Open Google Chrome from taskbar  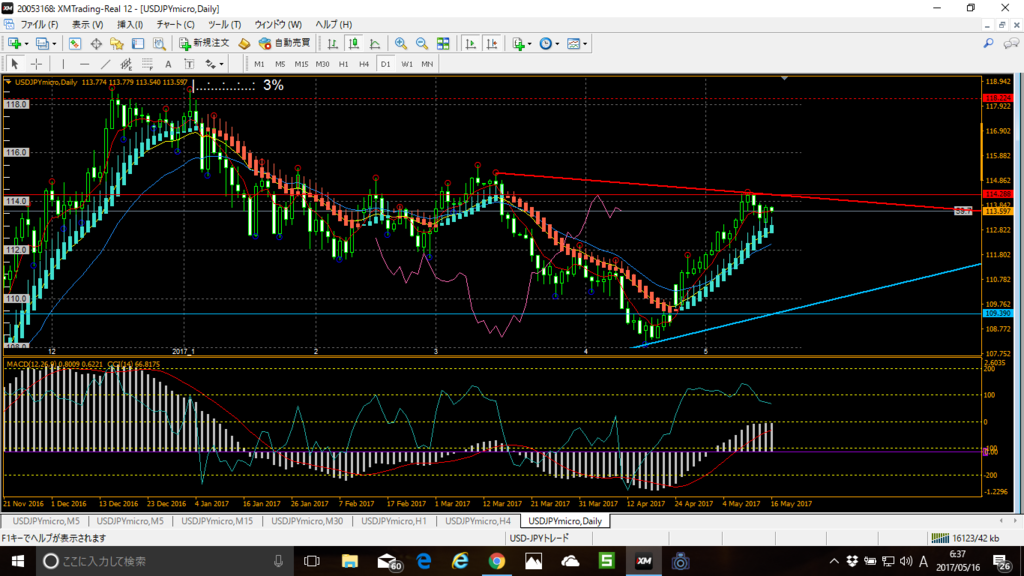point(497,562)
